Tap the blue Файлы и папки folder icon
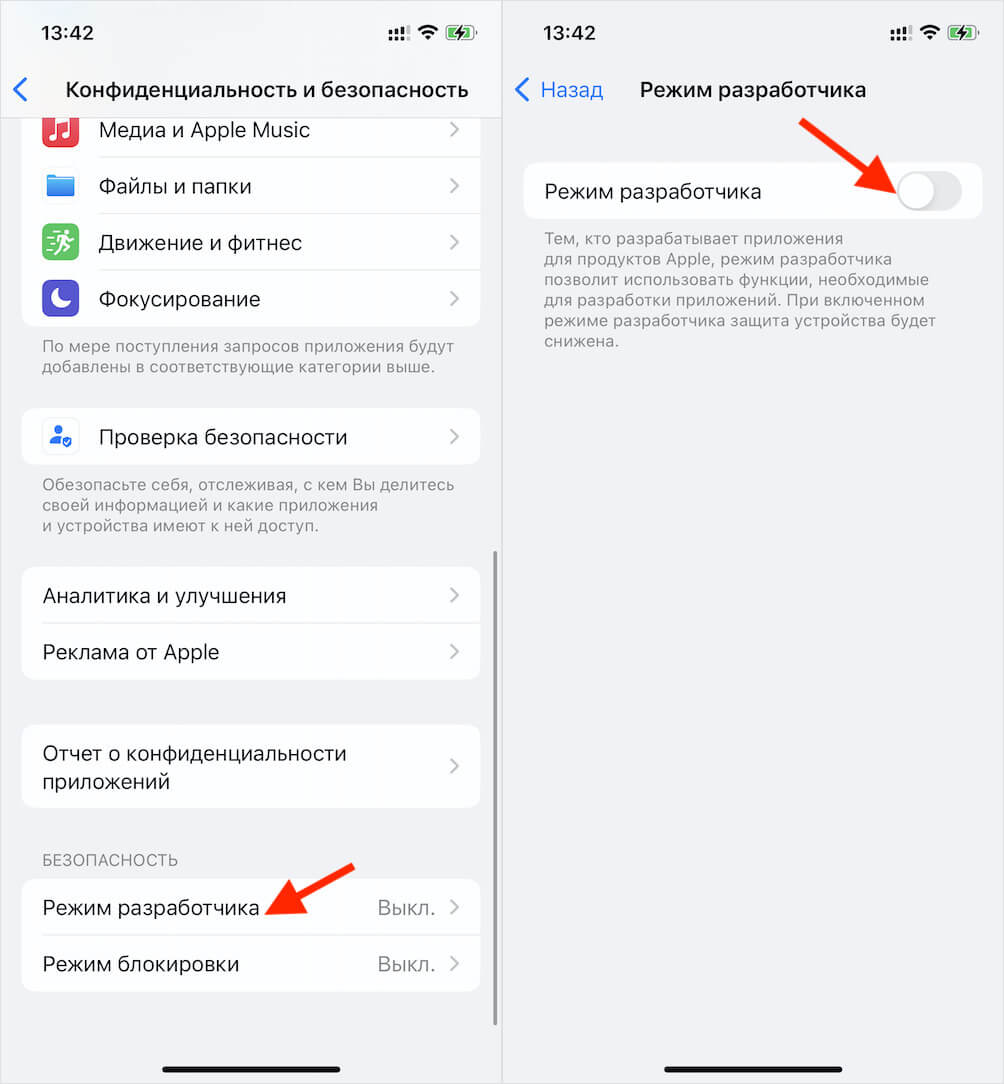This screenshot has width=1004, height=1084. [60, 186]
